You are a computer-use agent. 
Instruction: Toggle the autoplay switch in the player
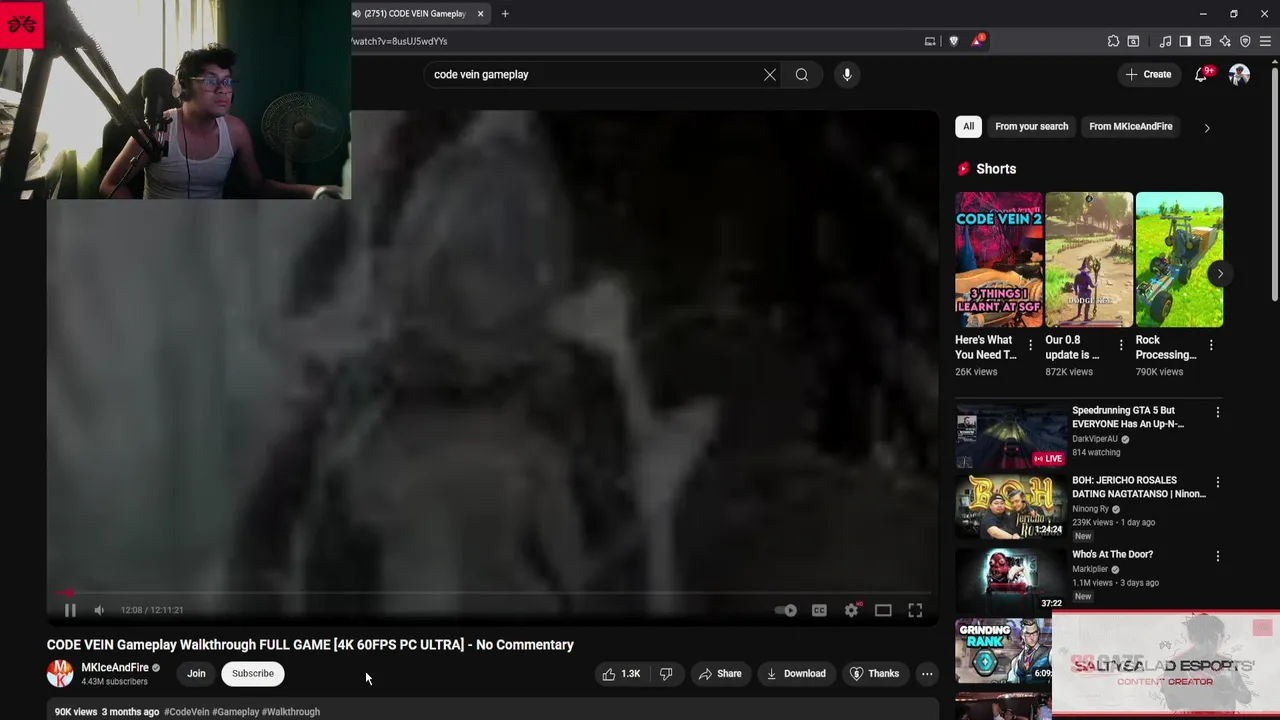pos(786,610)
